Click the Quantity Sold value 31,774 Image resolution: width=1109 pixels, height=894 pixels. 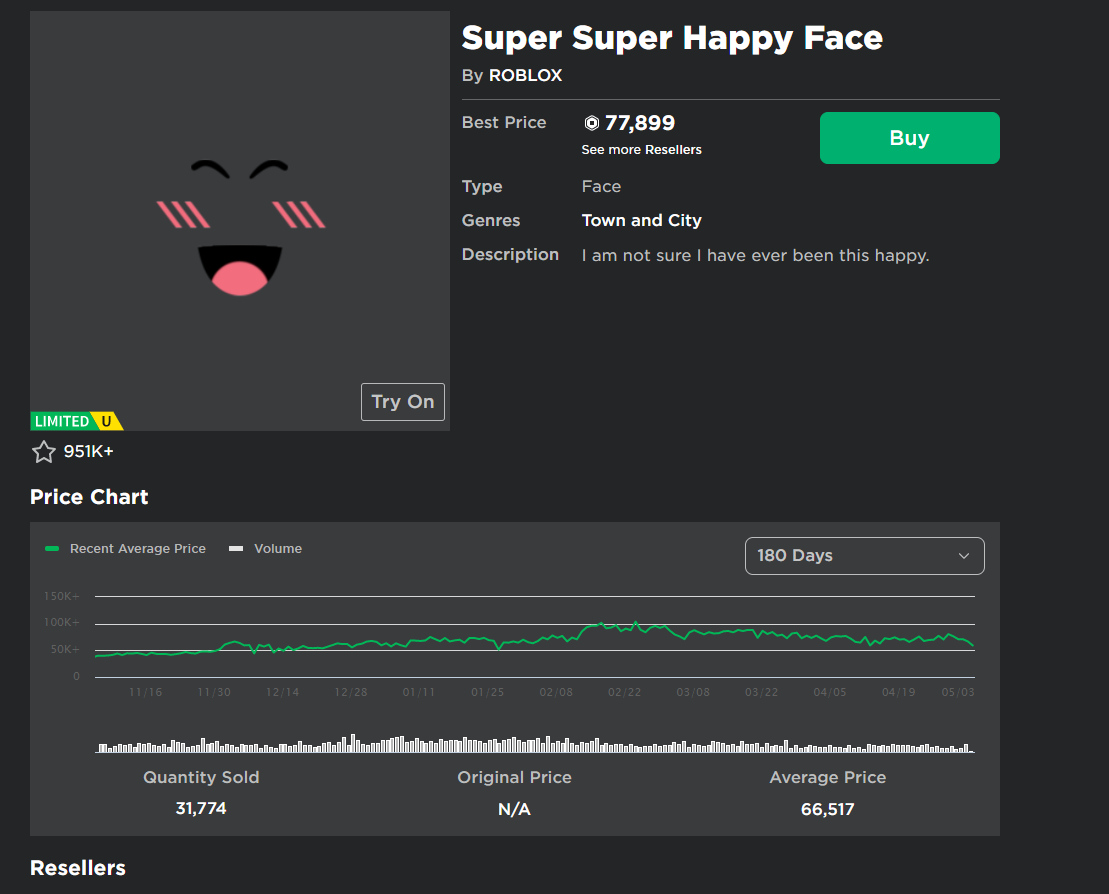tap(201, 808)
